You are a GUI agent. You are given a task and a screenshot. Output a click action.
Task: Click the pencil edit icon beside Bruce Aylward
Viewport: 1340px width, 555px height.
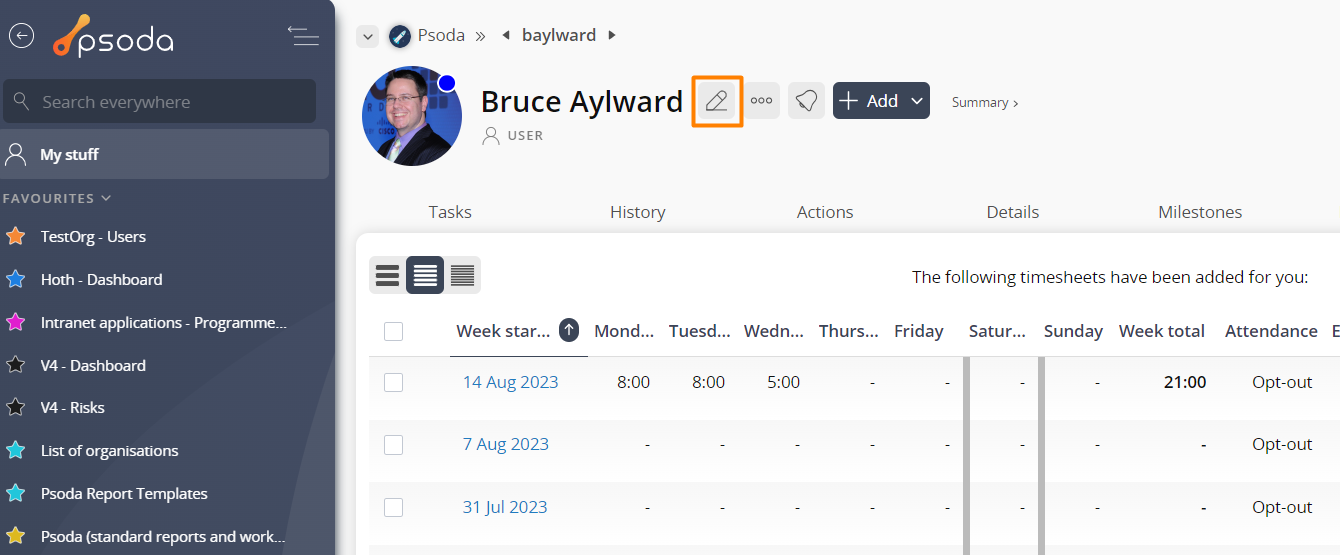(x=716, y=101)
